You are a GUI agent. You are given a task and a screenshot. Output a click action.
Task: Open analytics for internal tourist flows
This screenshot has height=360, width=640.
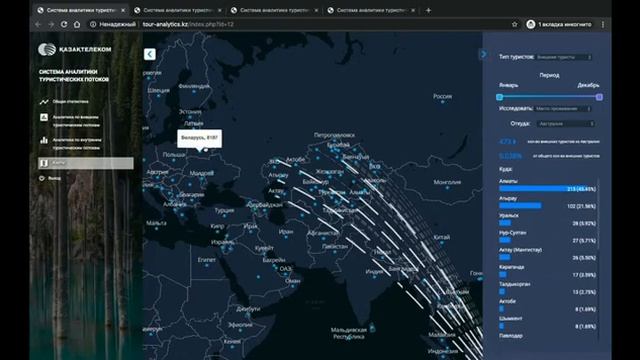pyautogui.click(x=77, y=144)
